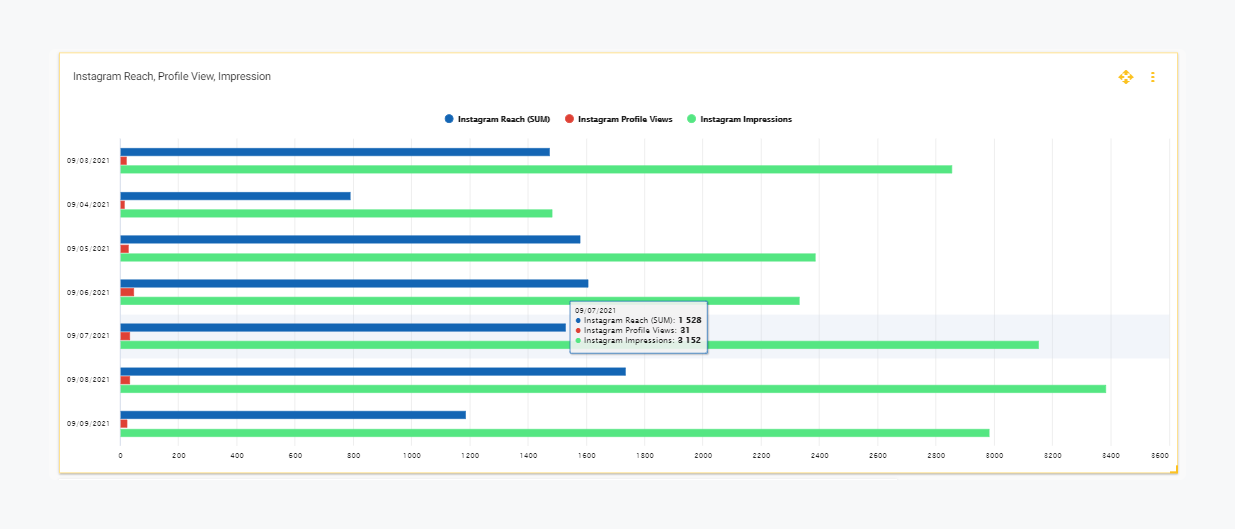
Task: Open the three-dot widget options menu
Action: tap(1152, 77)
